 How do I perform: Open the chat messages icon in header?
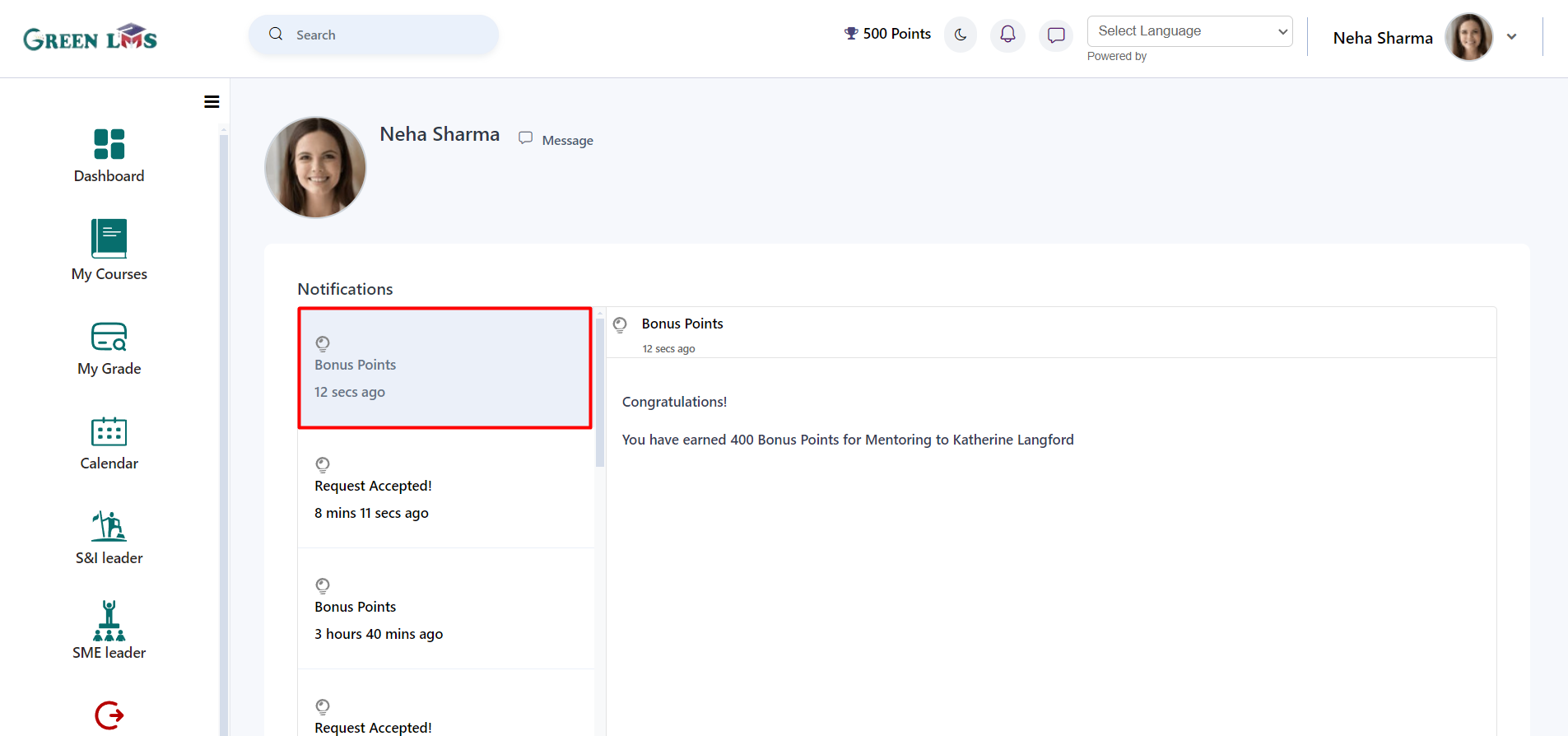(x=1056, y=35)
